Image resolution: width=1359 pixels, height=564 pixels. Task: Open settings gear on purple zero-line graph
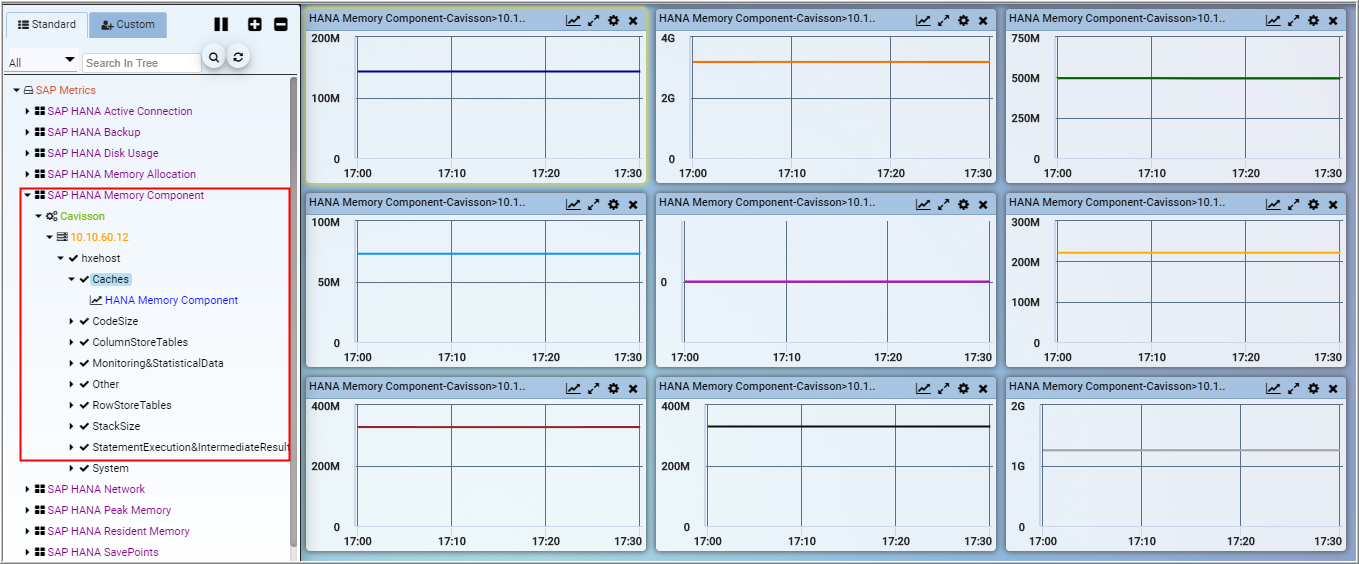point(963,204)
